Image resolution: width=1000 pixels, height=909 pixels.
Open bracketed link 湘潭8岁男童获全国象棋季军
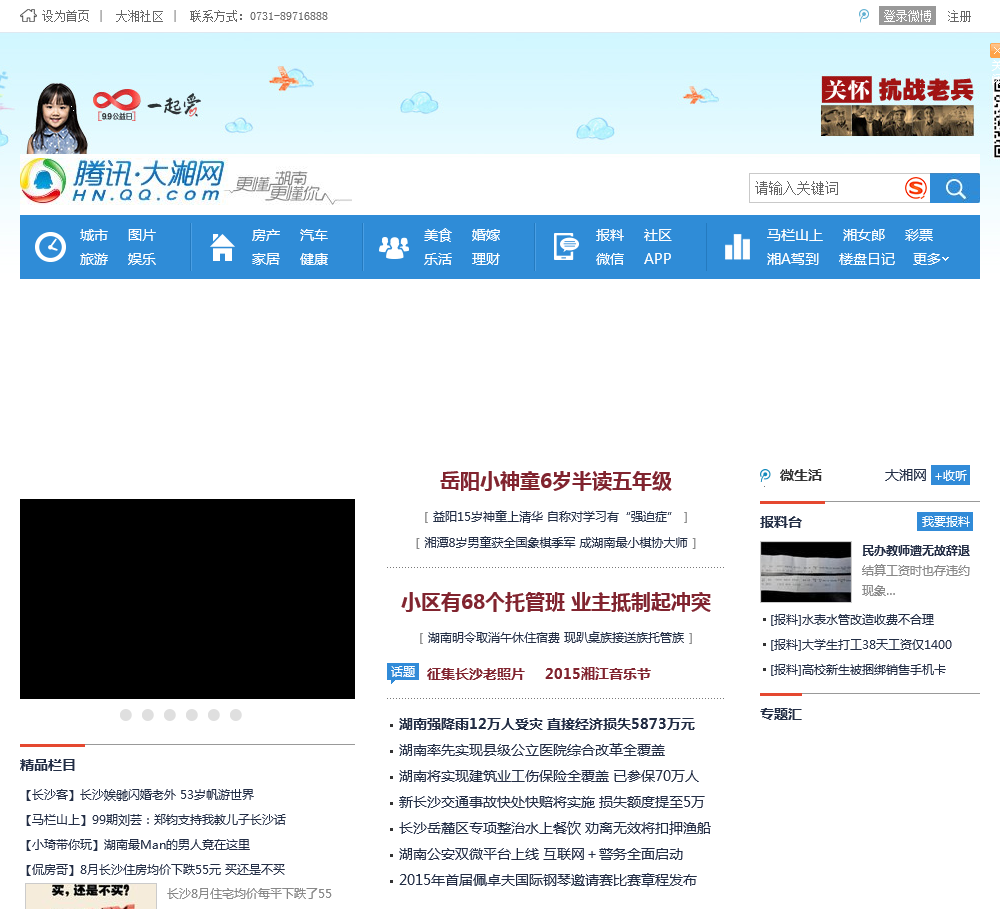tap(555, 543)
